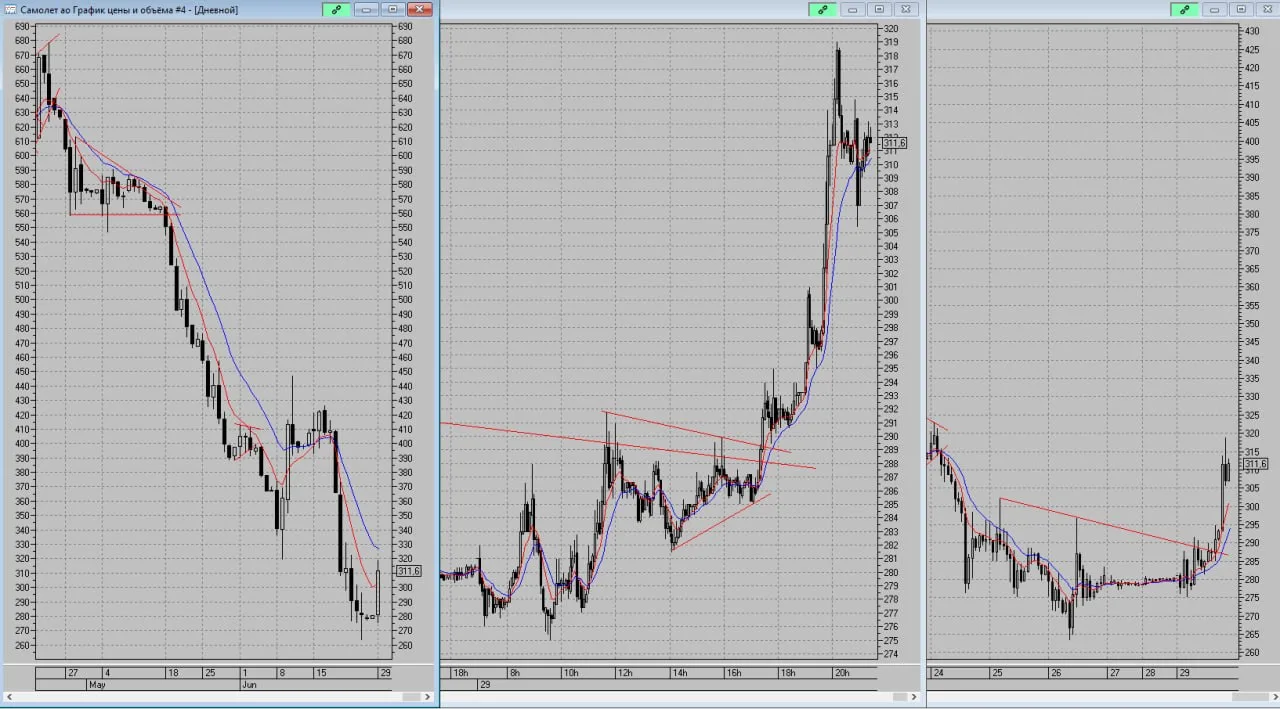This screenshot has height=709, width=1280.
Task: Click the 311.6 price label on the right chart
Action: [1255, 464]
